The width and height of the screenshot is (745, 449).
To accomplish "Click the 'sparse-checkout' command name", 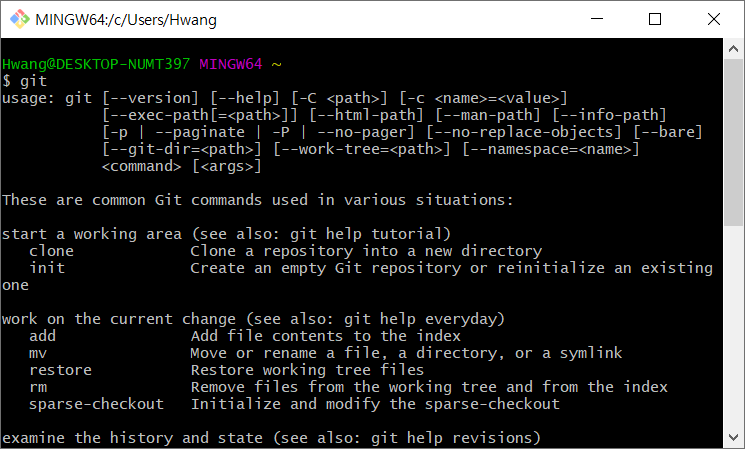I will (x=96, y=404).
